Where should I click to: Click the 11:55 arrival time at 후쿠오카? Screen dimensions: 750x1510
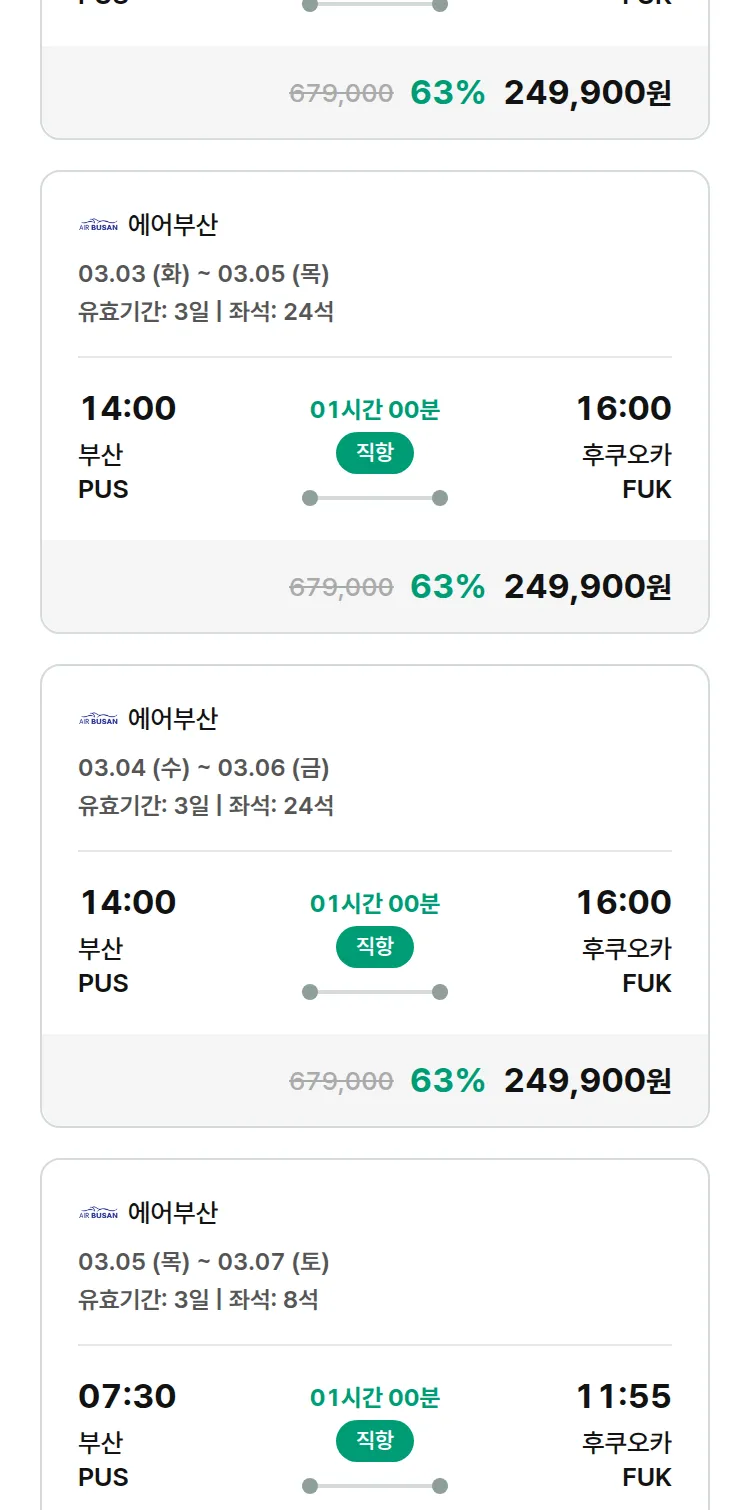pos(623,1396)
